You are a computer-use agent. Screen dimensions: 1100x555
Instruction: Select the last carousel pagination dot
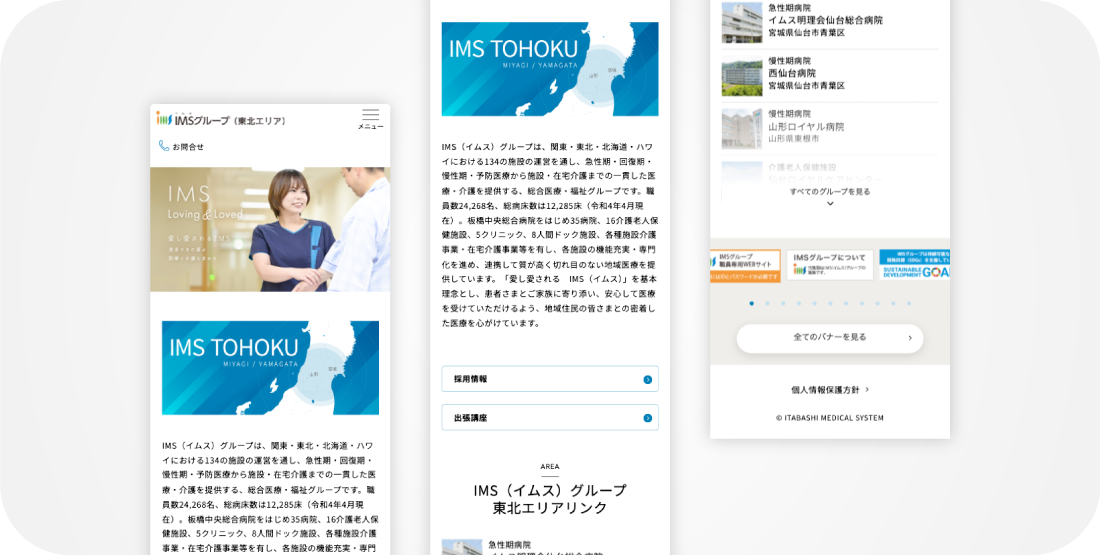(908, 303)
